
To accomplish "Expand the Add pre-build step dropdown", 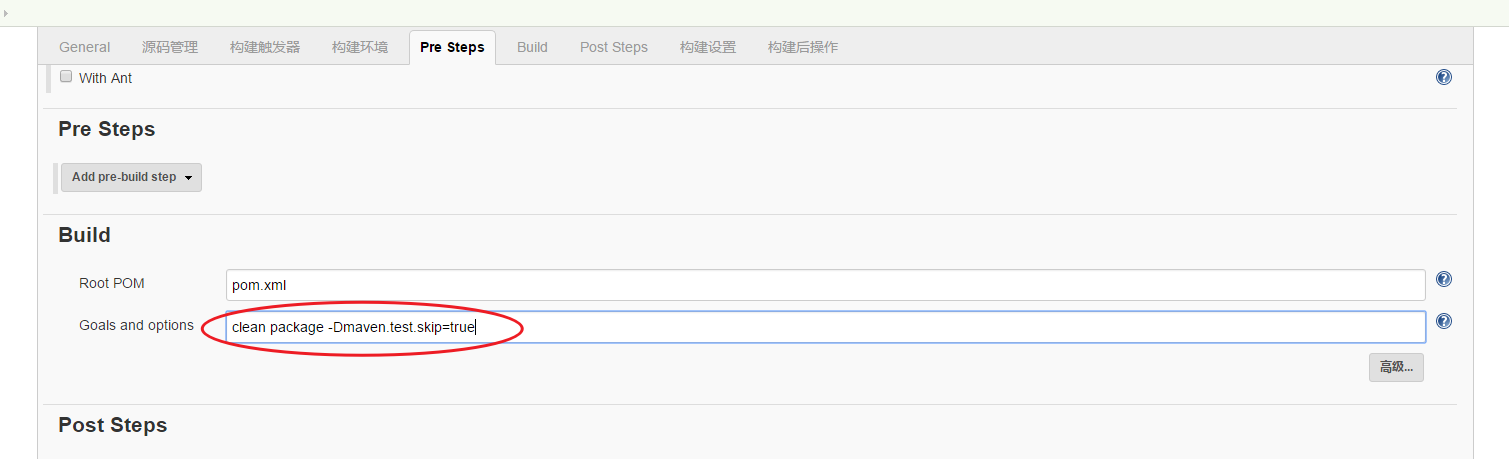I will tap(131, 177).
